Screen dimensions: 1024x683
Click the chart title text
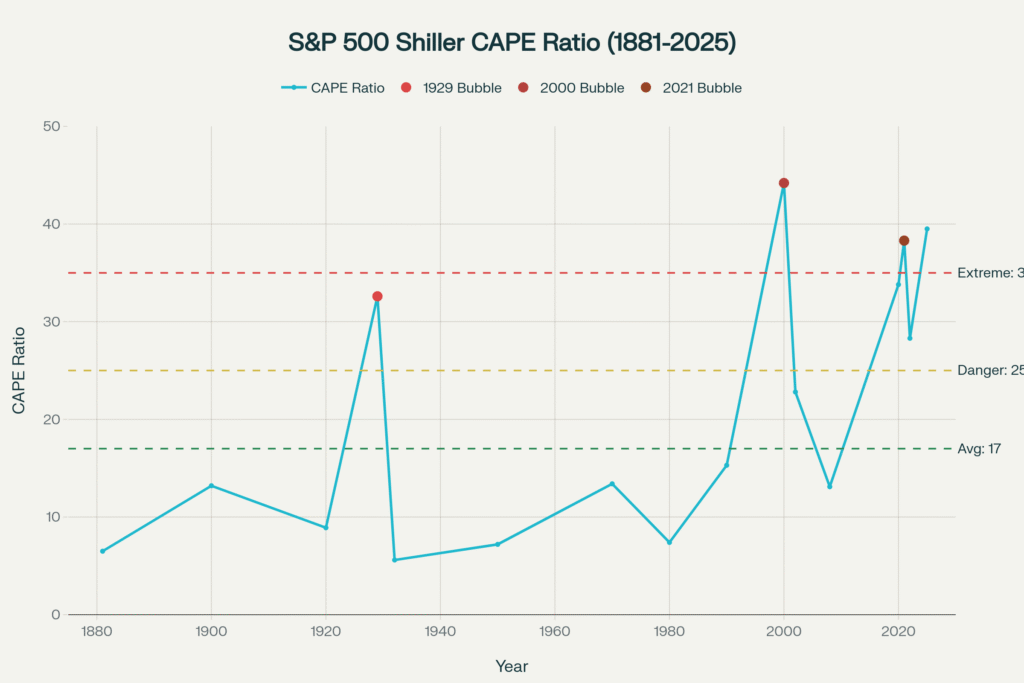[x=511, y=44]
